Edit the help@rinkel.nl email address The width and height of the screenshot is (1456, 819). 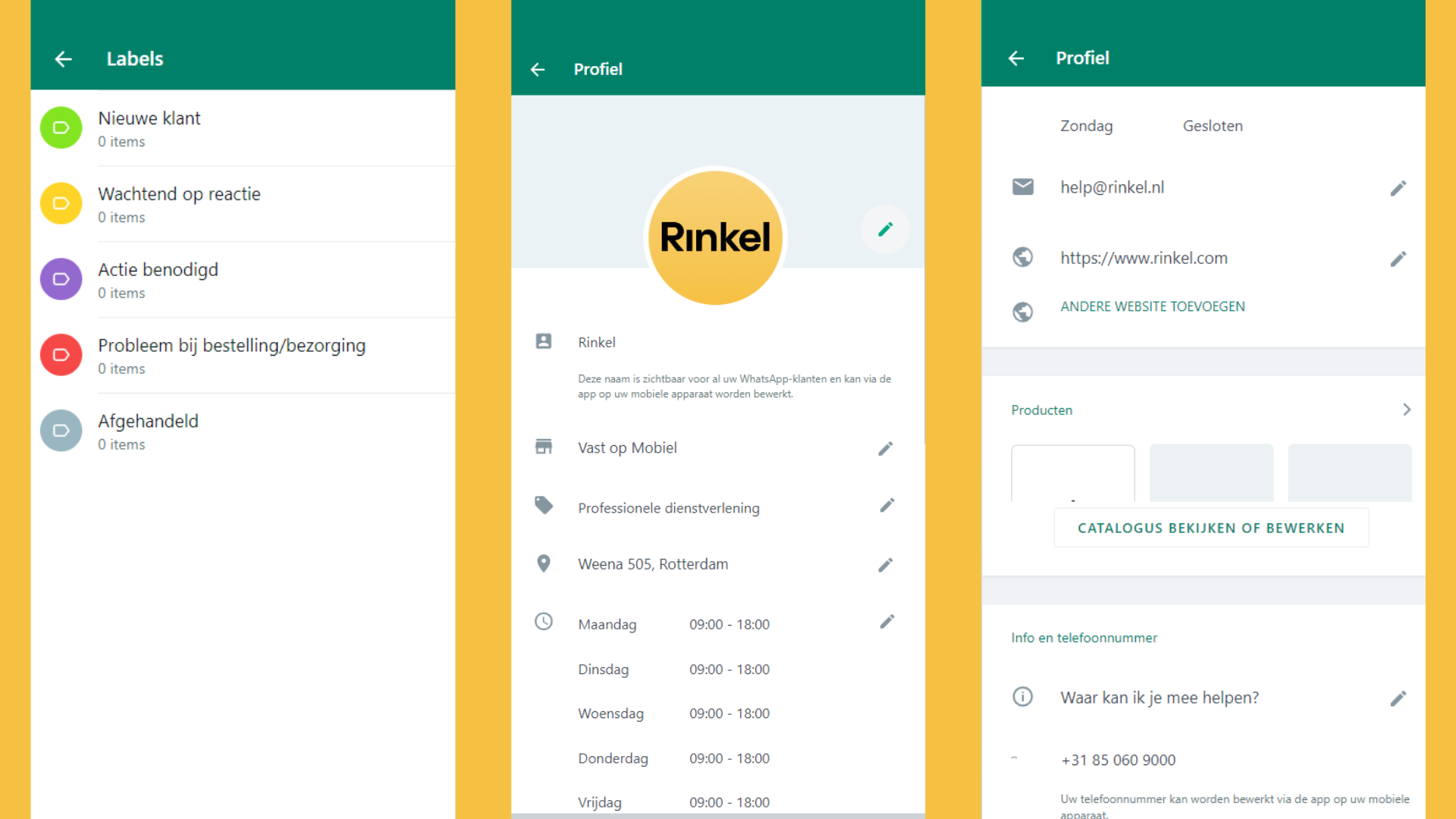(1398, 188)
